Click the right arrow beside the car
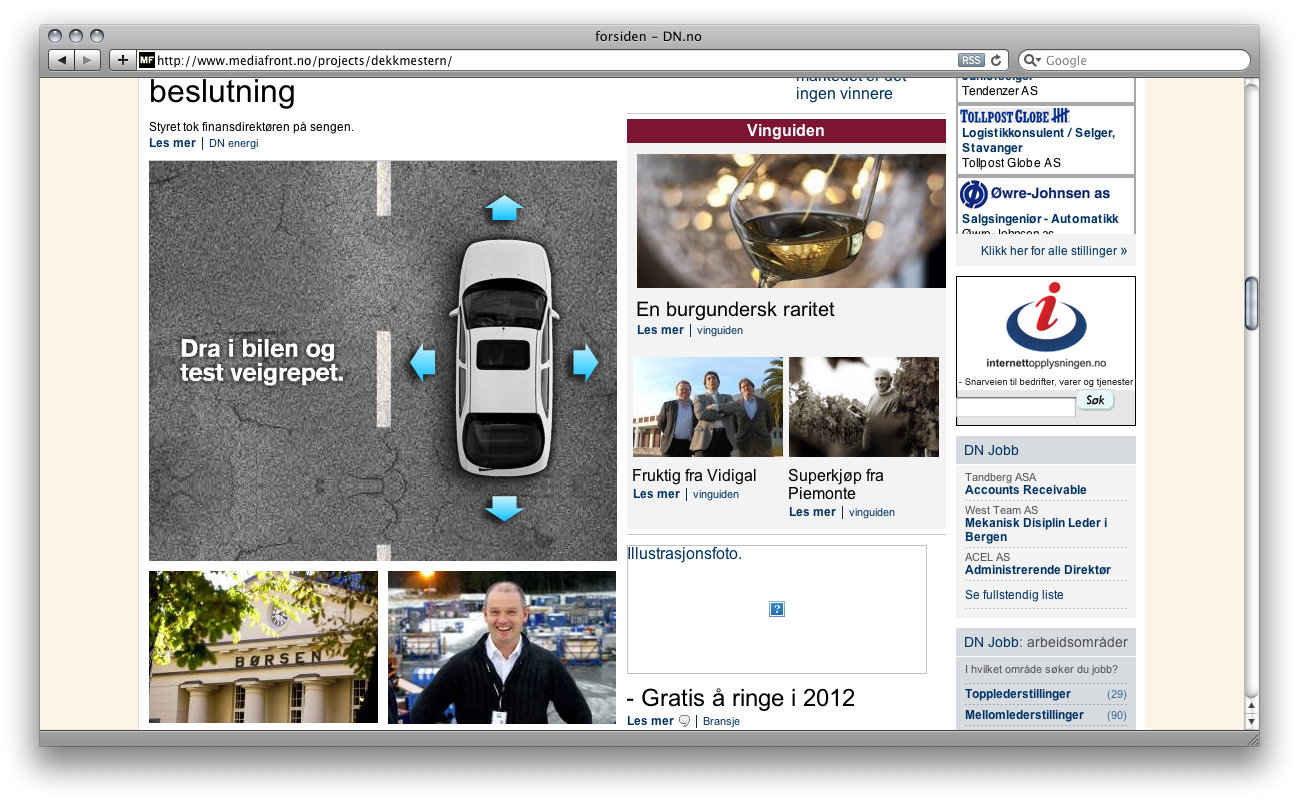This screenshot has height=801, width=1299. (x=585, y=362)
